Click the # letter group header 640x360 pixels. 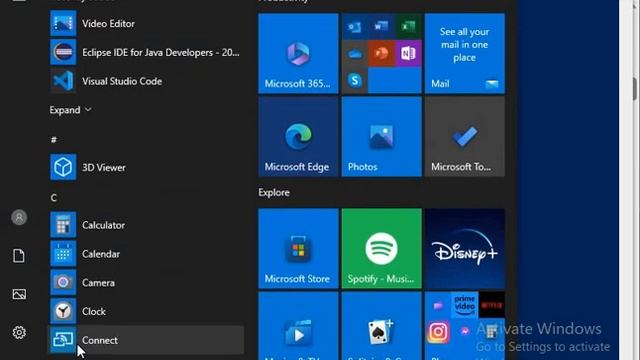click(53, 140)
